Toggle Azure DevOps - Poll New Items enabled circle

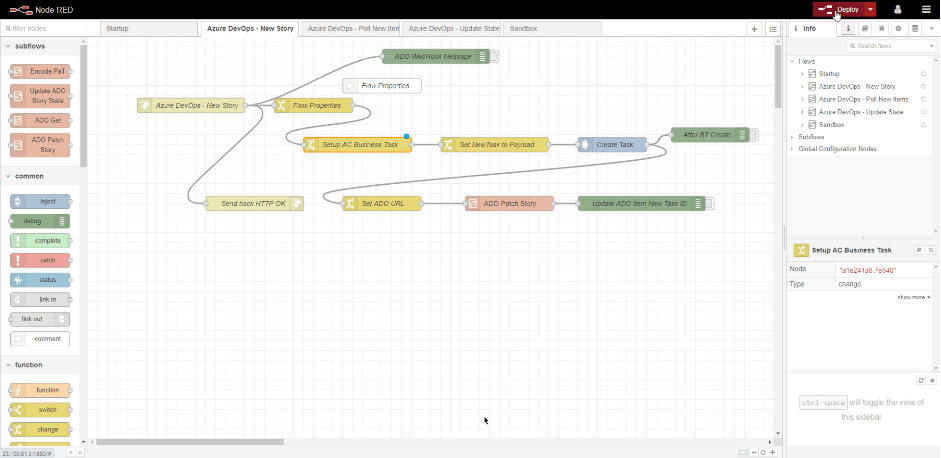click(x=923, y=99)
